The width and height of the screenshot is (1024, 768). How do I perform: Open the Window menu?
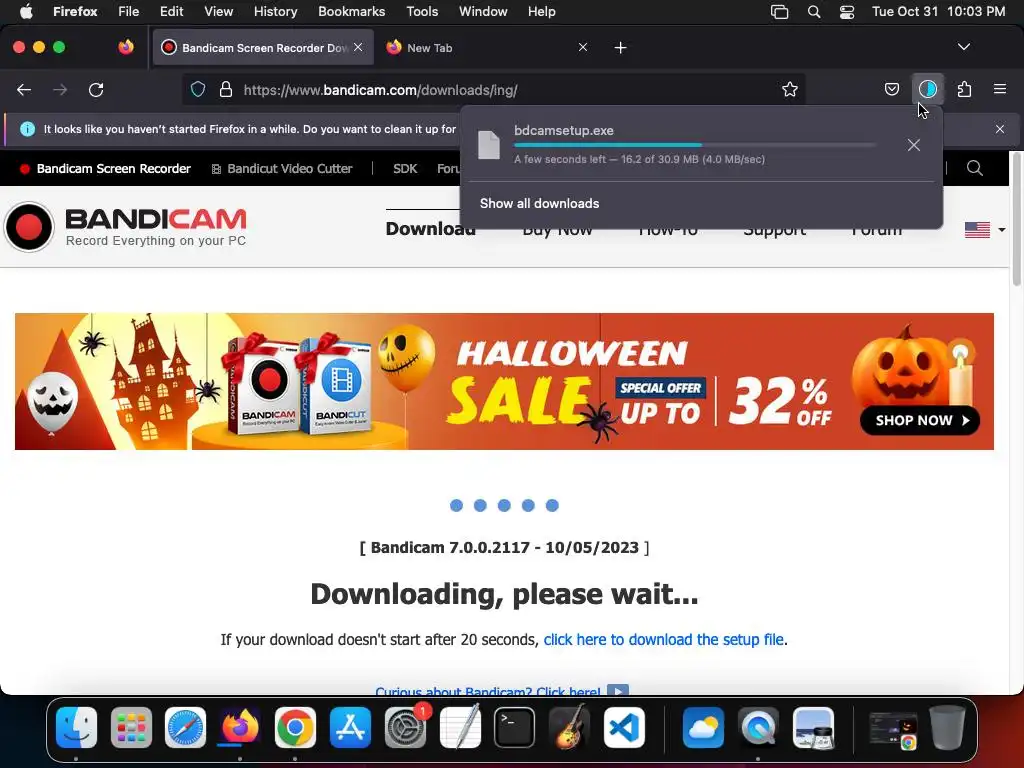[x=483, y=12]
